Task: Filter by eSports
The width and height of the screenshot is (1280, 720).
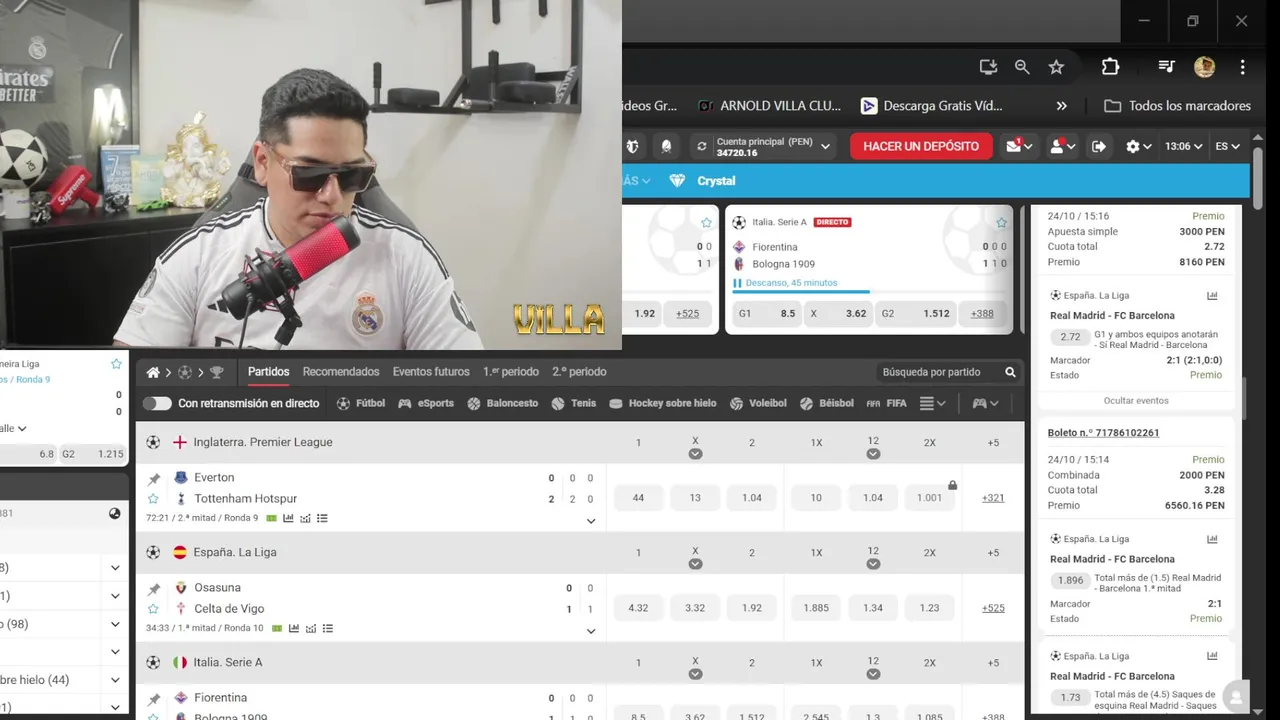Action: click(x=426, y=403)
